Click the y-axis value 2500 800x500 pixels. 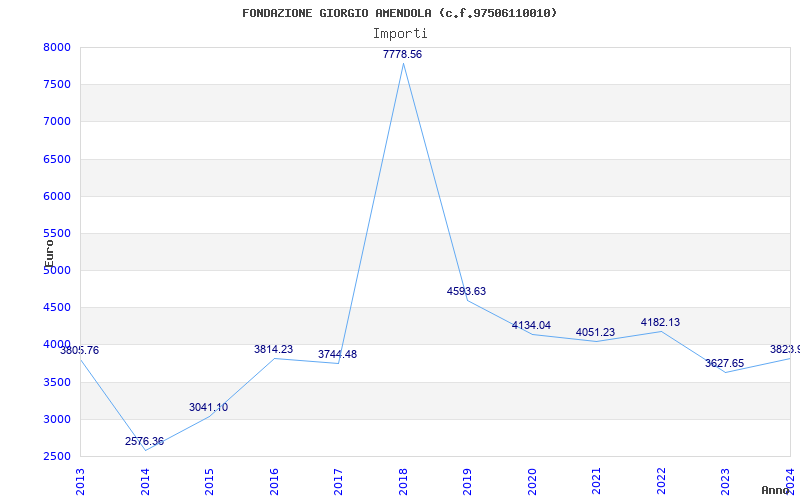point(57,457)
